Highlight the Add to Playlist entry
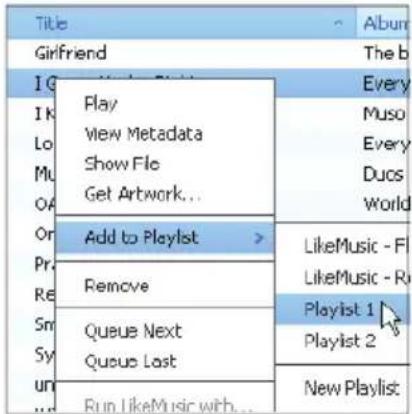412x414 pixels. (x=165, y=238)
